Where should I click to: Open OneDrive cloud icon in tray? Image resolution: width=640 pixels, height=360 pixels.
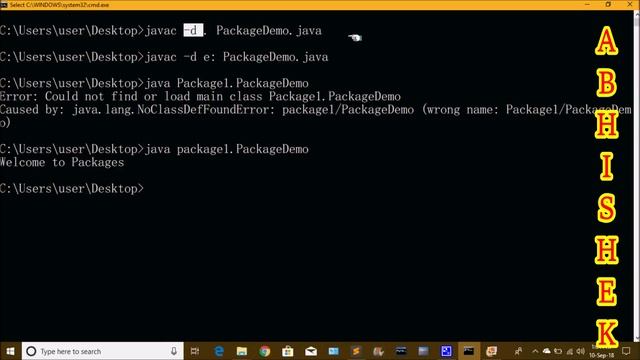547,351
